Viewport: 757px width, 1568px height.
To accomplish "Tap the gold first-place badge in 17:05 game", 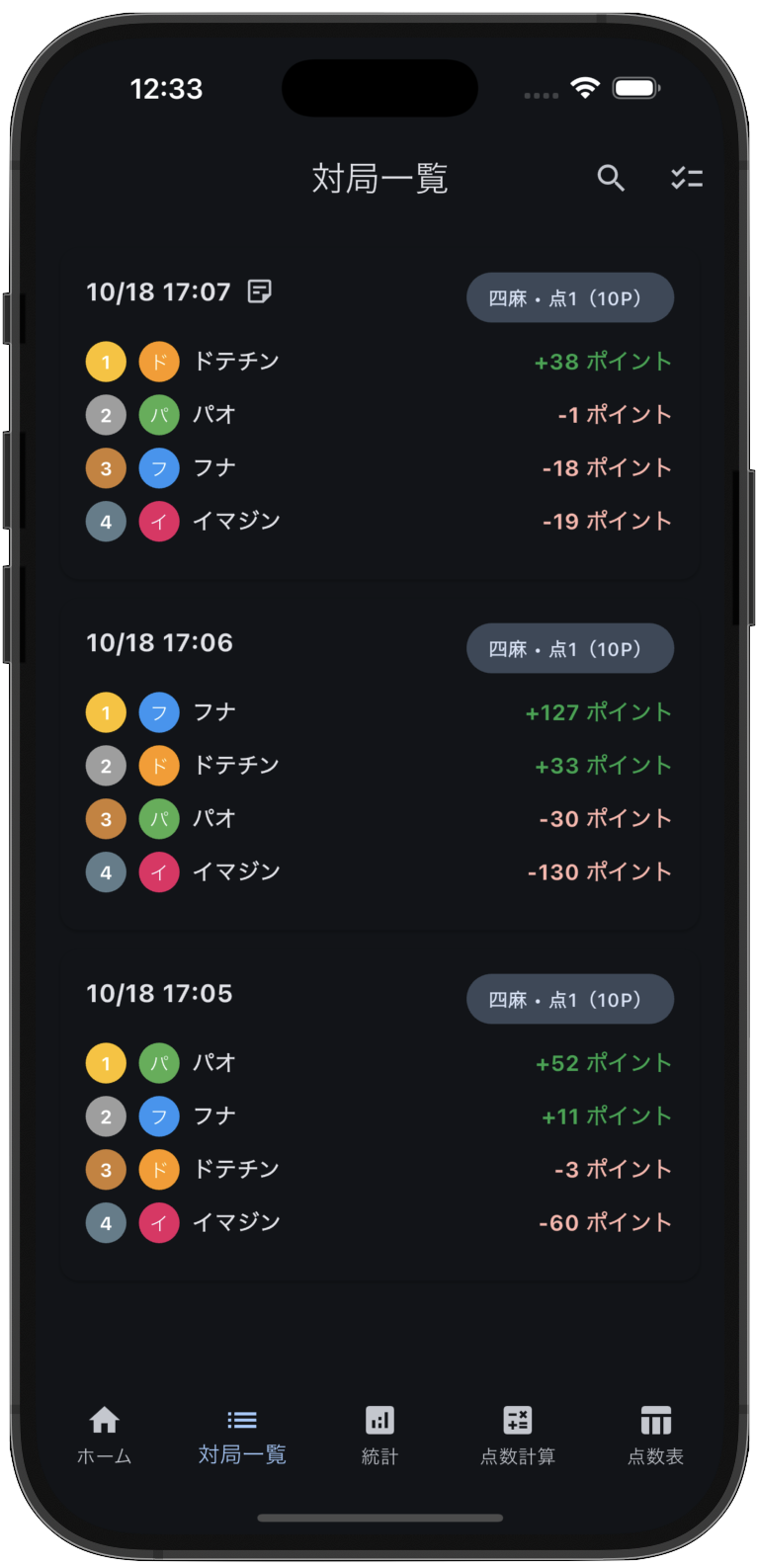I will (106, 1063).
